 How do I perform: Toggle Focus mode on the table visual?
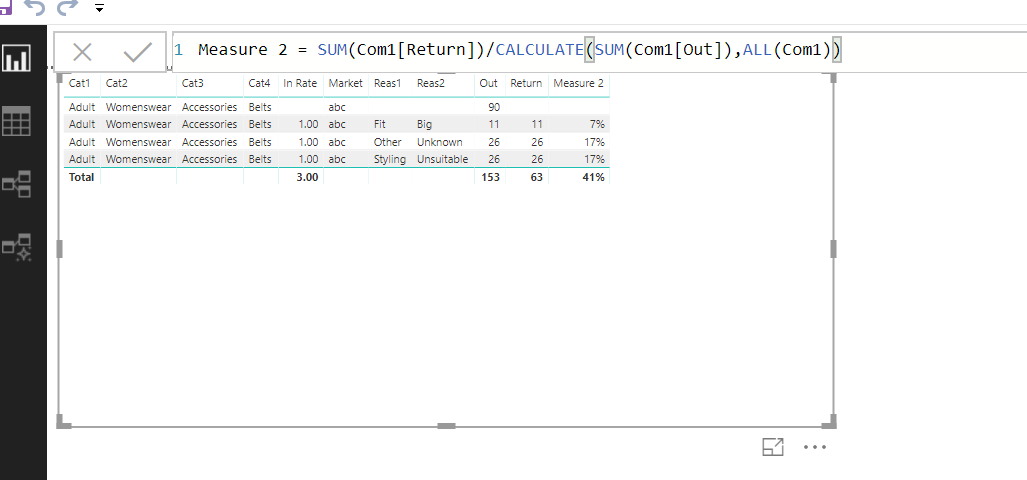[x=773, y=447]
